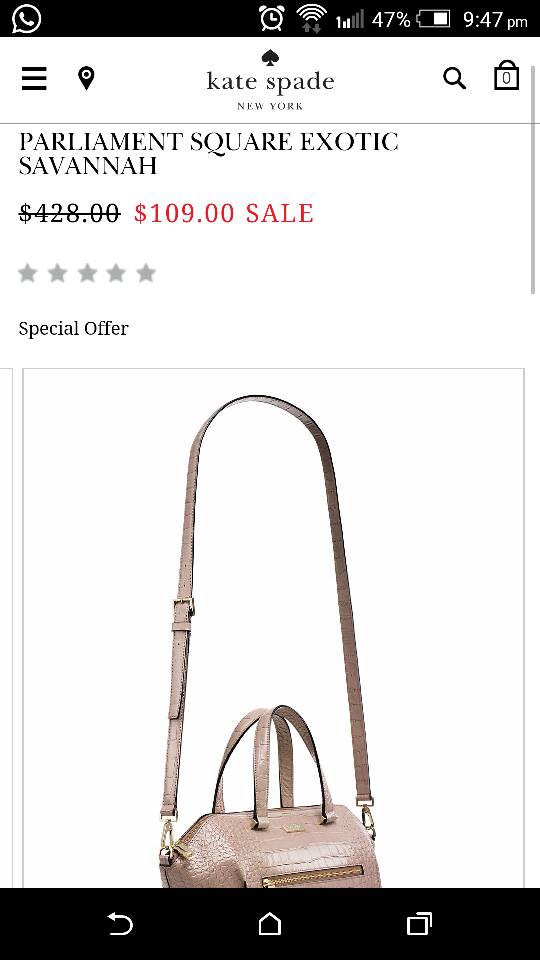Open the handbag product image
The height and width of the screenshot is (960, 540).
[x=274, y=628]
